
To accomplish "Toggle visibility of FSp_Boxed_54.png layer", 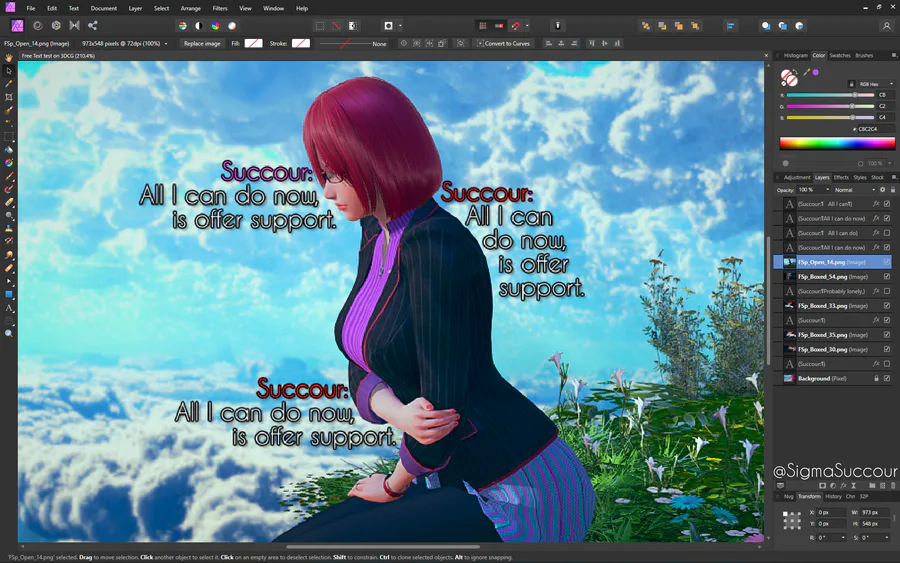I will click(x=887, y=277).
